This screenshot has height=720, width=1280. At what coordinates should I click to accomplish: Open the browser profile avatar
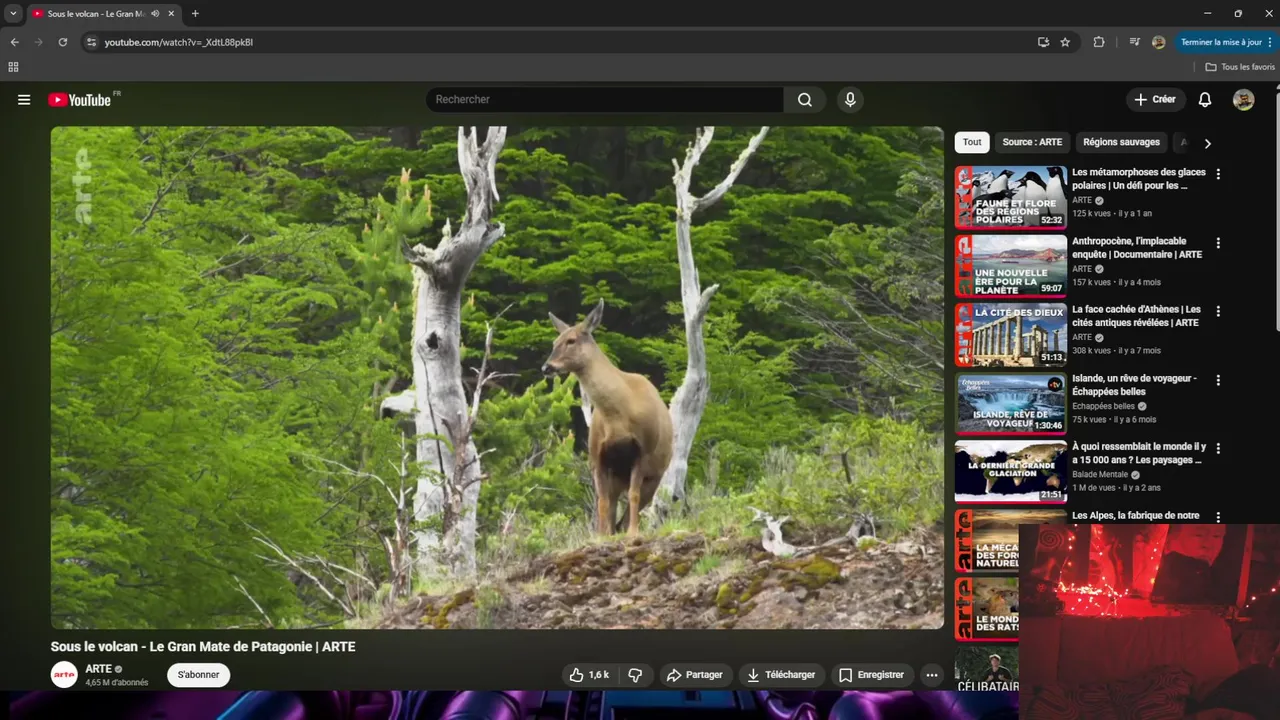tap(1158, 42)
